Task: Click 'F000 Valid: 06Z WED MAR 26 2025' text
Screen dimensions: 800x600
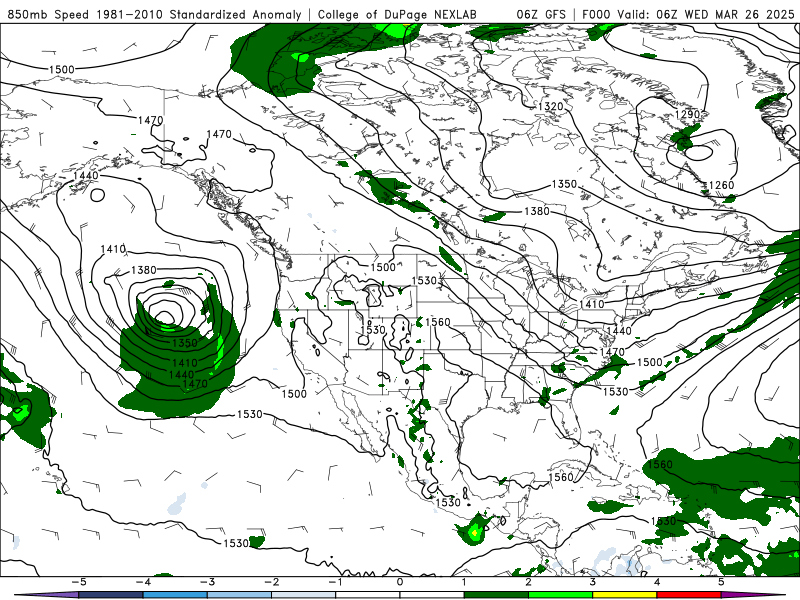Action: (x=688, y=14)
